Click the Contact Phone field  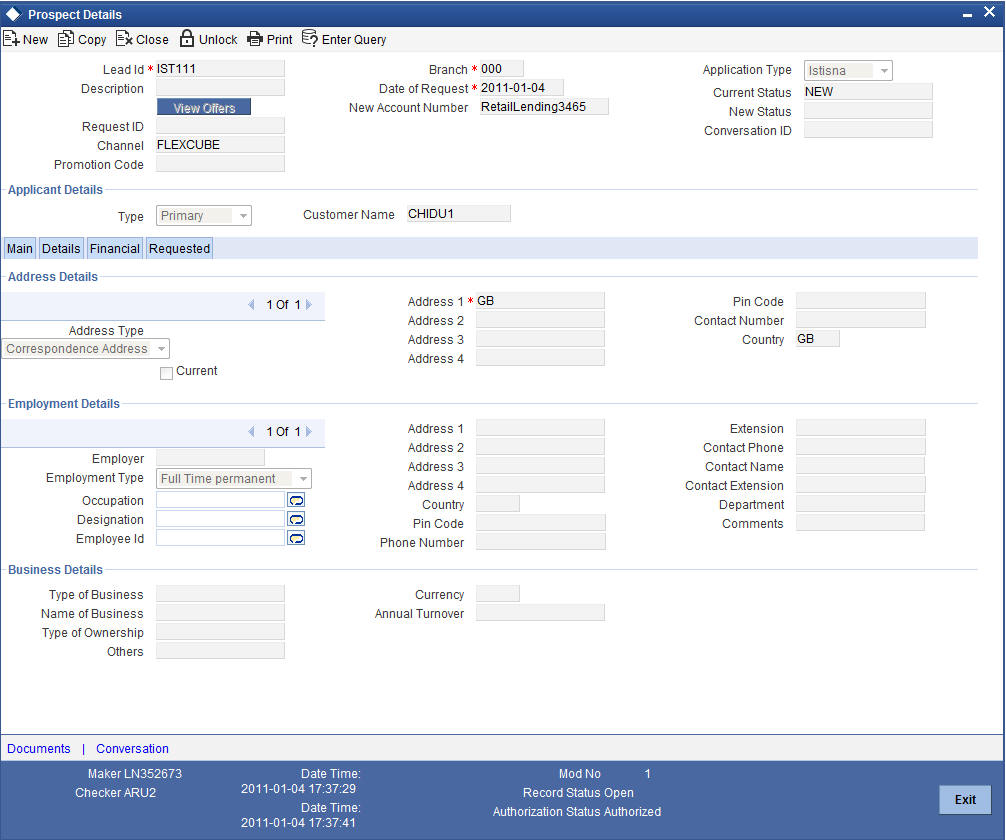860,447
